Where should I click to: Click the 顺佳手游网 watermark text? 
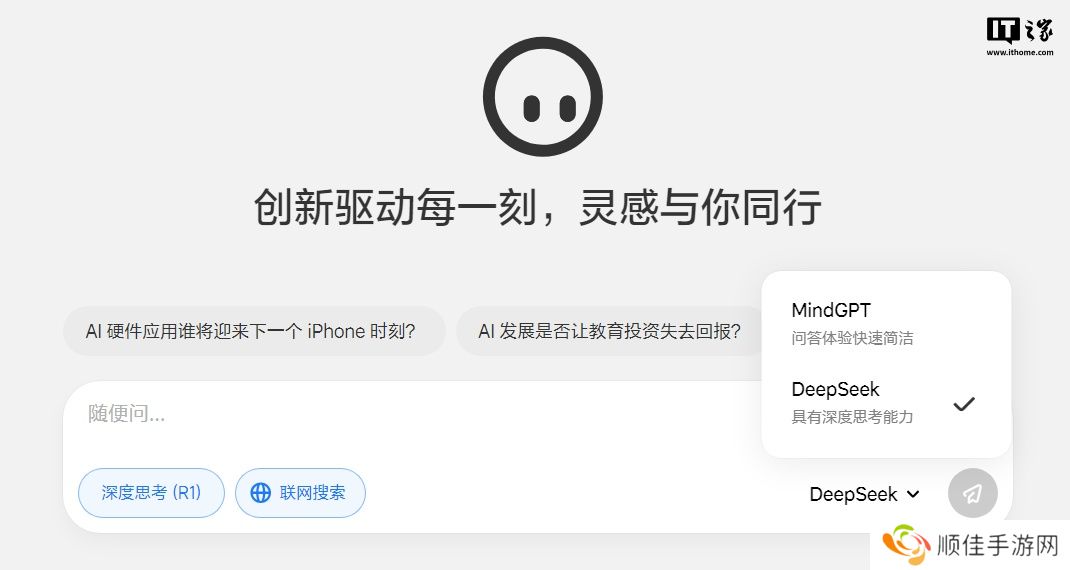tap(998, 545)
